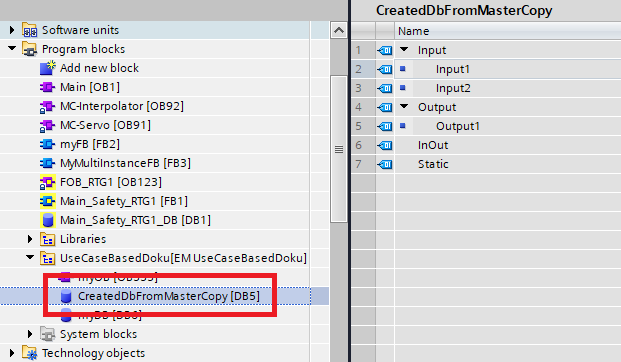Click the project tree vertical scrollbar thumb
Viewport: 621px width, 362px height.
tap(339, 149)
